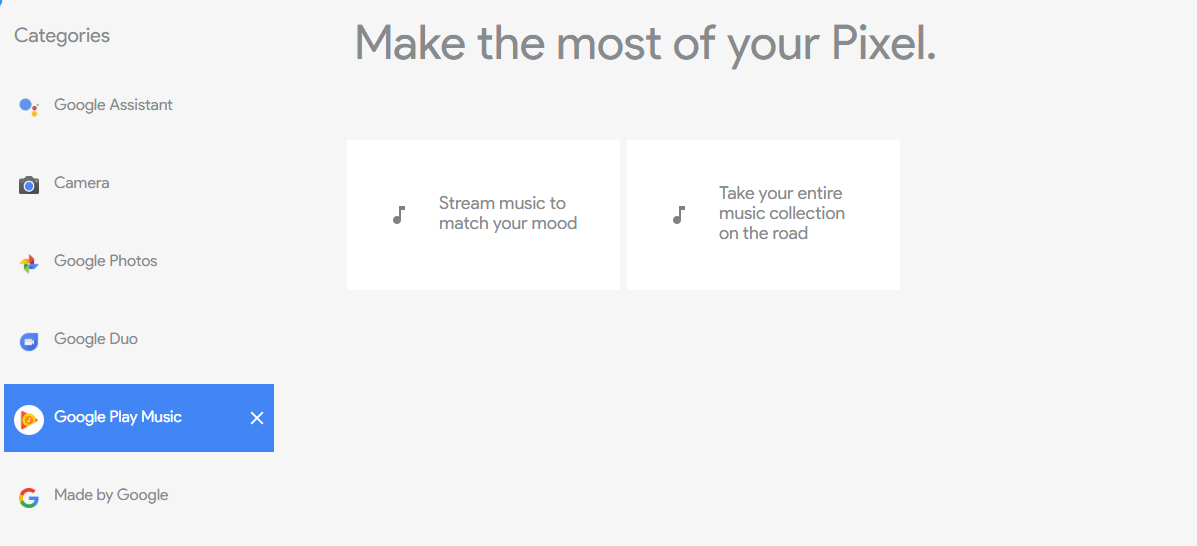Click the music note beside Stream music
Image resolution: width=1197 pixels, height=546 pixels.
tap(398, 215)
